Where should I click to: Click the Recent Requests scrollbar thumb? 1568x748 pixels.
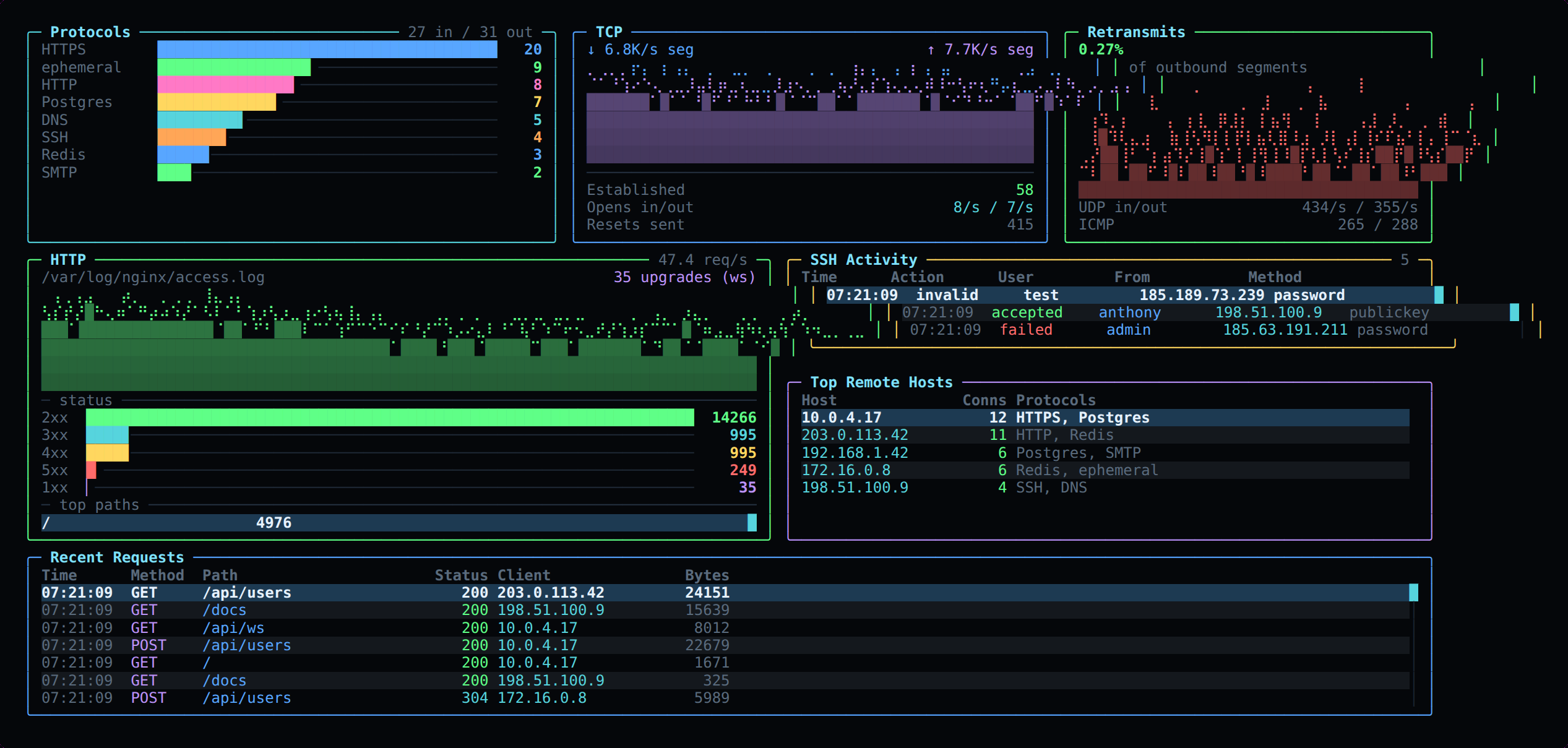pyautogui.click(x=1414, y=593)
